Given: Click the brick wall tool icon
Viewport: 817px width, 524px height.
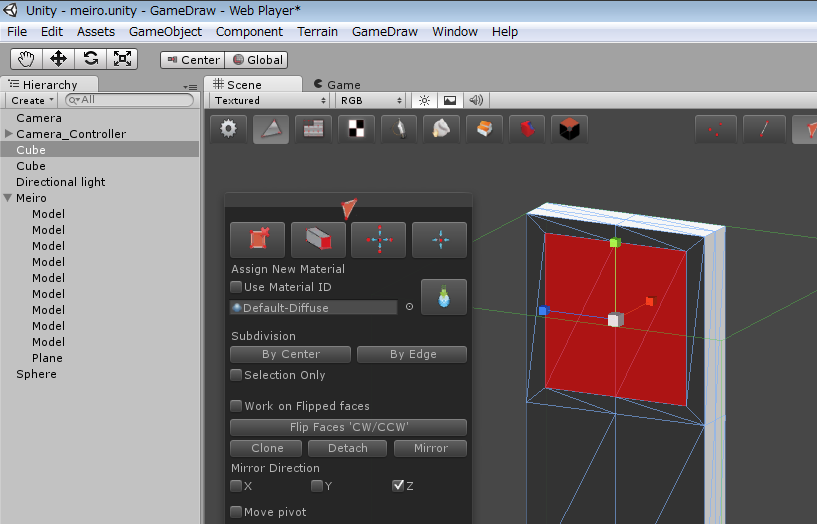Looking at the screenshot, I should [x=314, y=129].
